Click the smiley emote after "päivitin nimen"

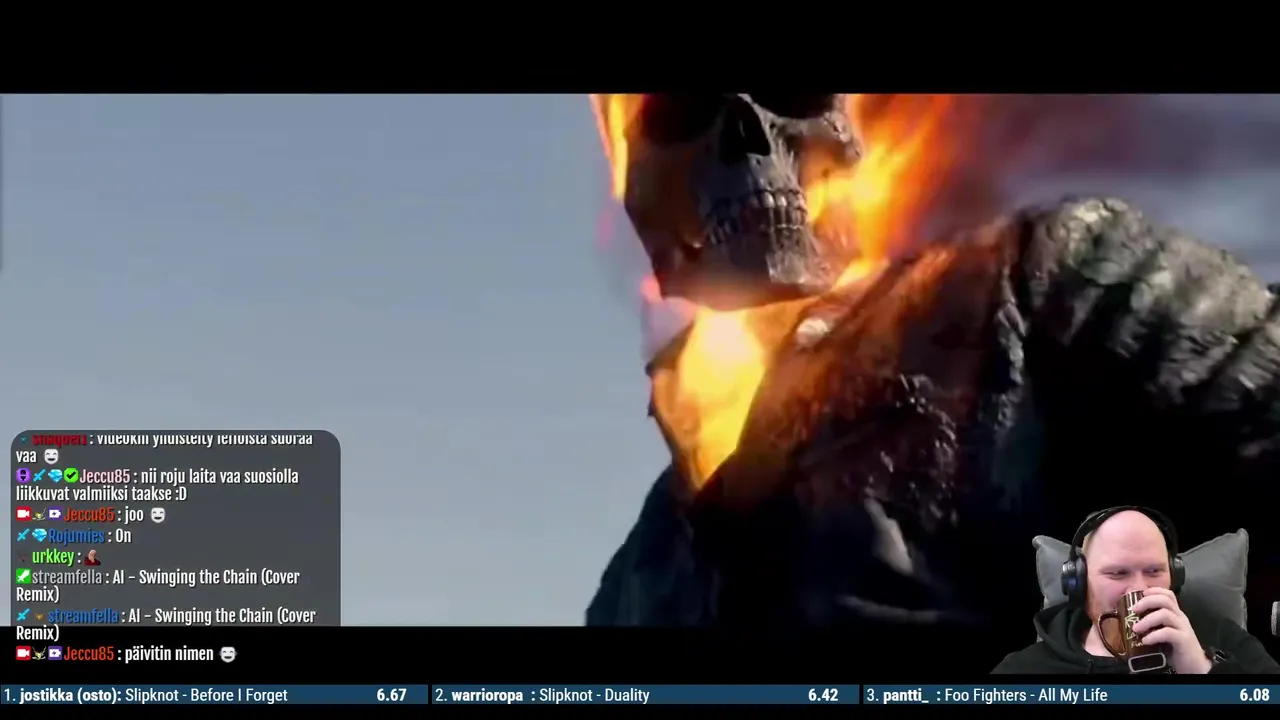pyautogui.click(x=228, y=654)
